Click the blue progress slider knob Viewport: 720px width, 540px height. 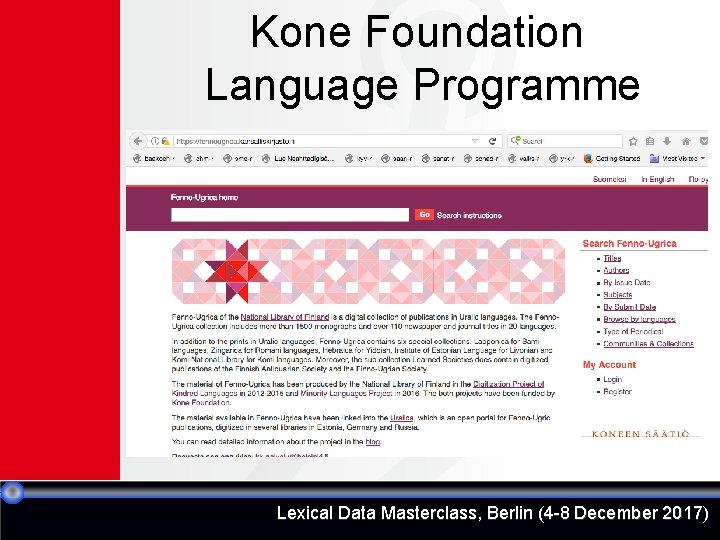(12, 492)
